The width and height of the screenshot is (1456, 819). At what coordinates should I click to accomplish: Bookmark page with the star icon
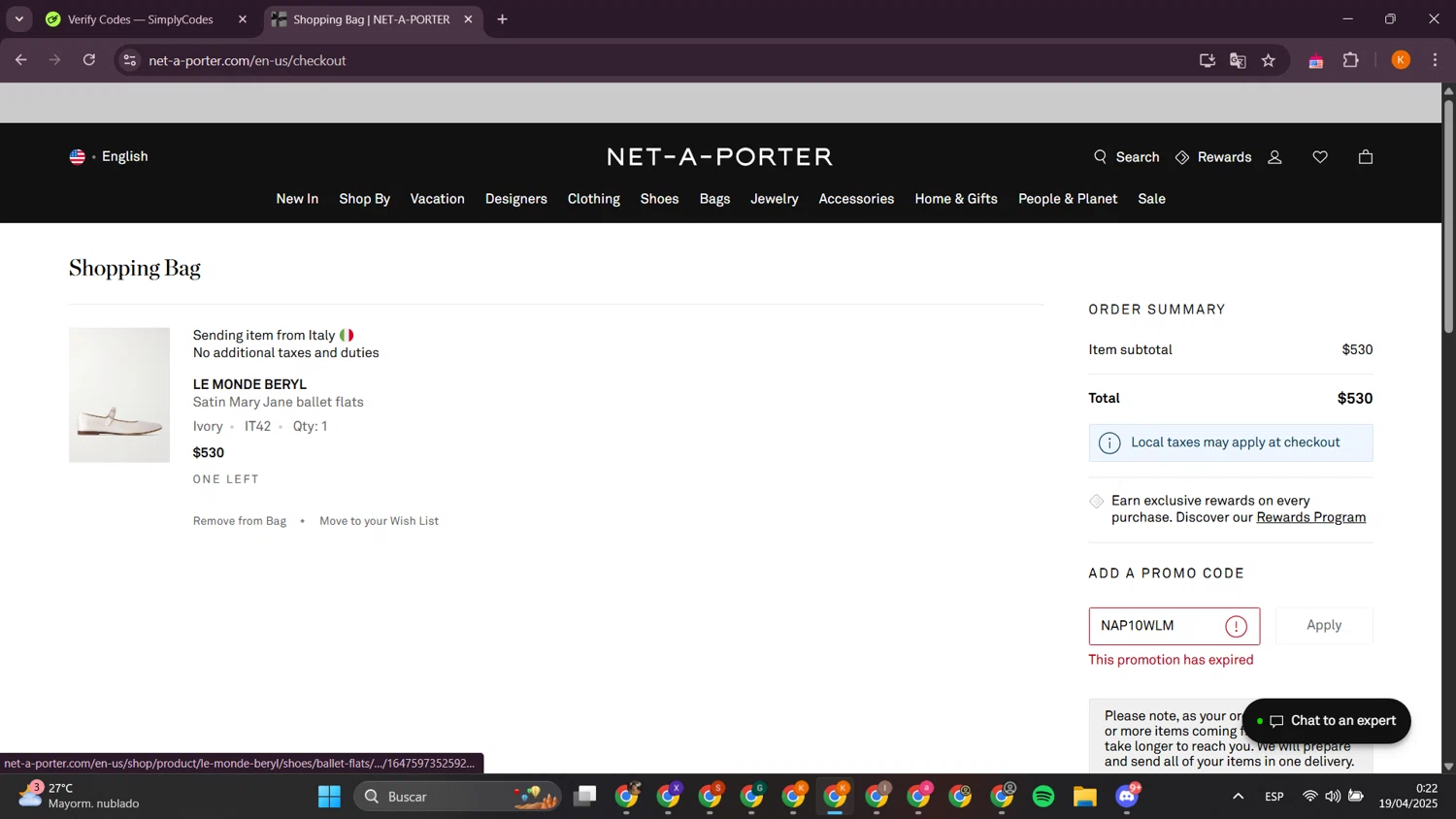pyautogui.click(x=1269, y=61)
